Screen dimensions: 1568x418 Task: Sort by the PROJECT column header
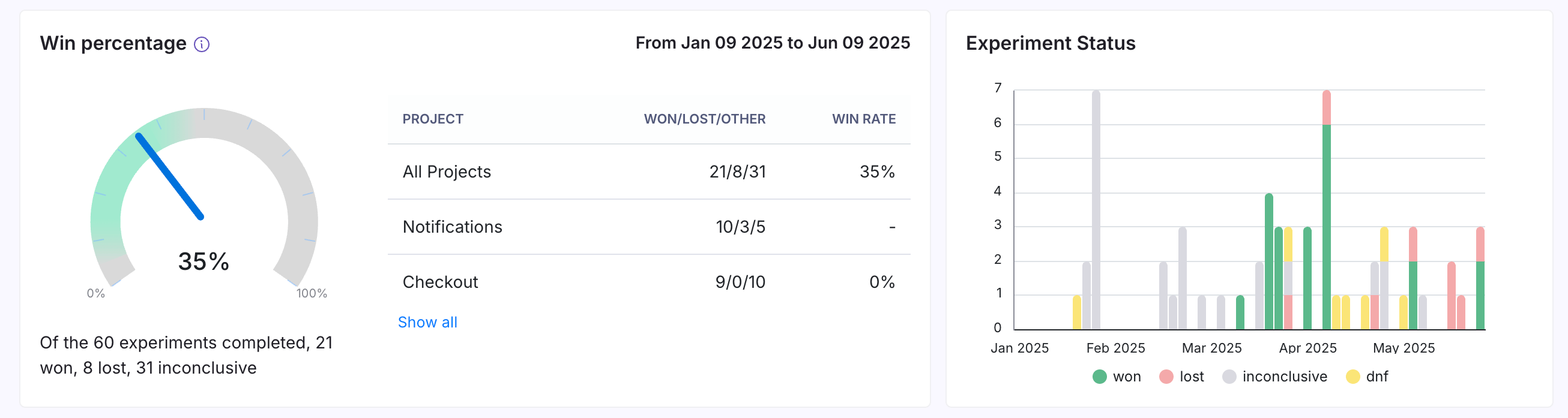pos(433,119)
